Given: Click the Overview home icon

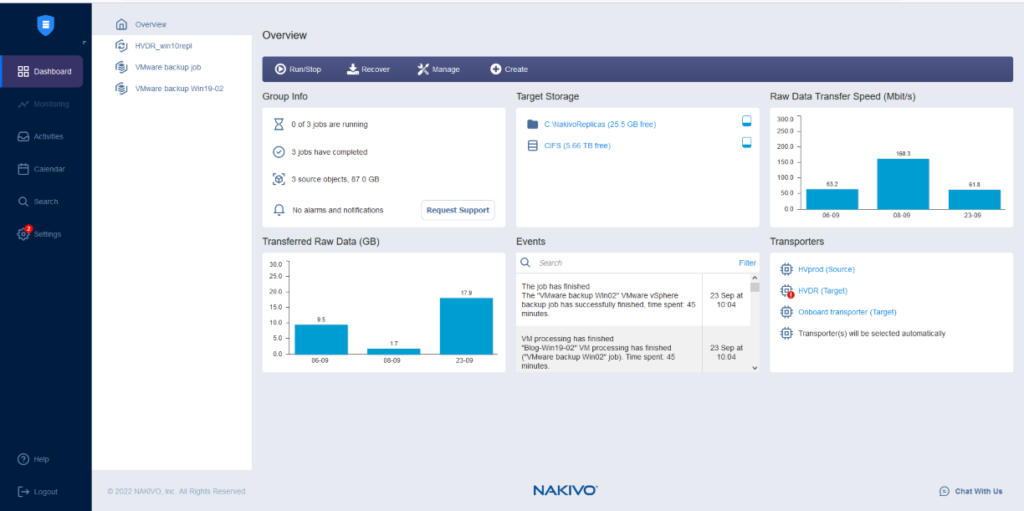Looking at the screenshot, I should pyautogui.click(x=121, y=24).
